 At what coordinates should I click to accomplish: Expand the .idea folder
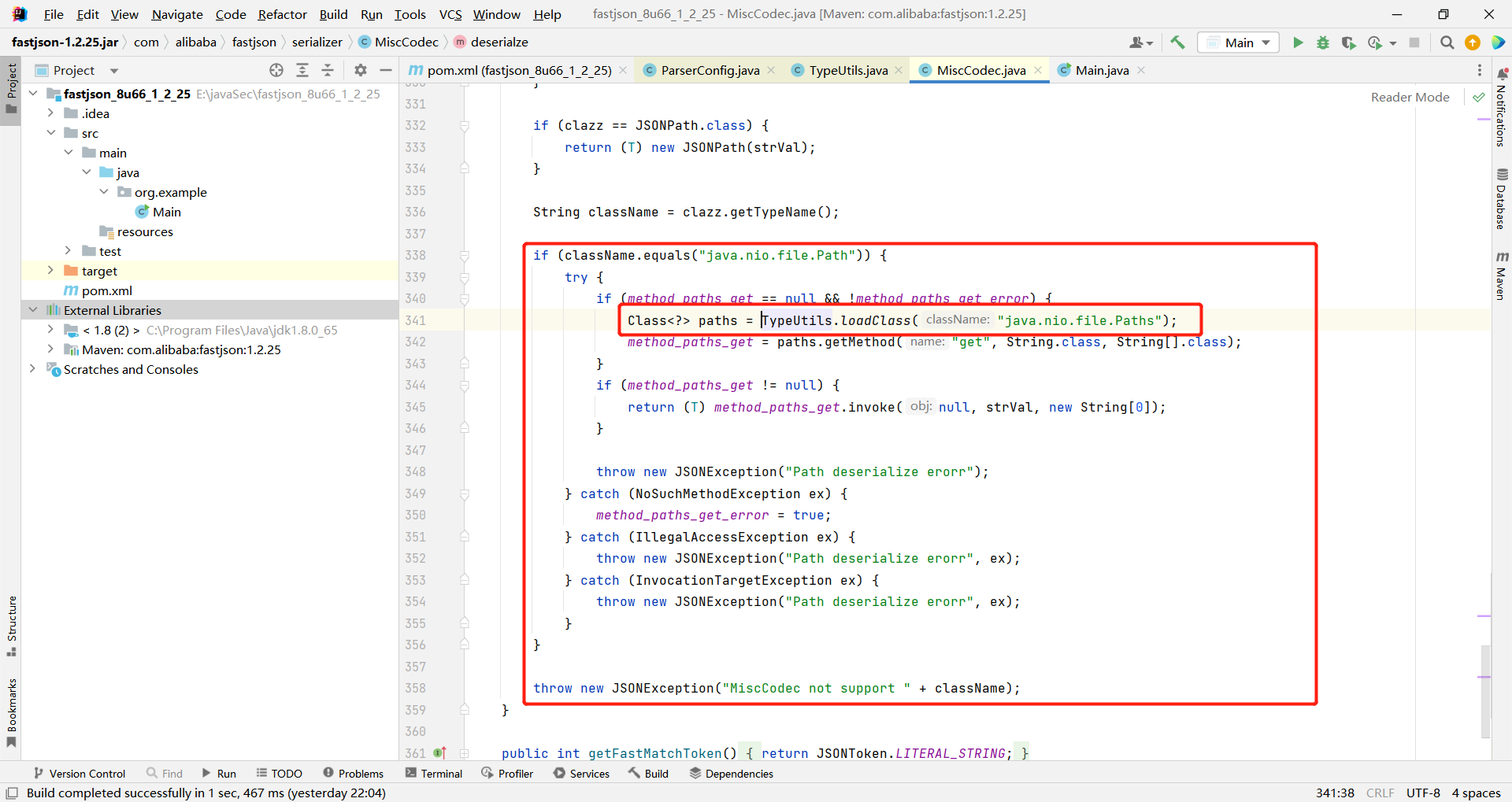50,113
